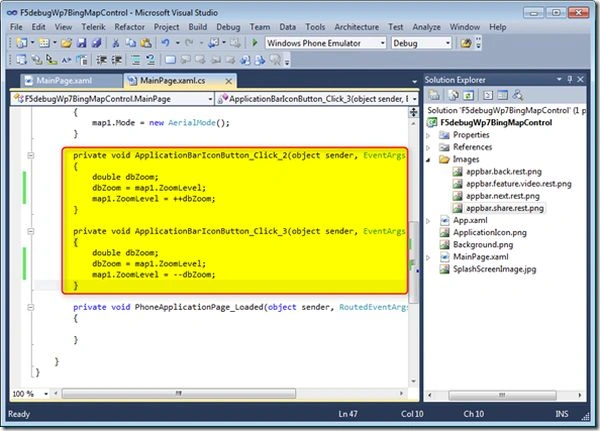
Task: Click the Open File folder icon
Action: coord(67,43)
